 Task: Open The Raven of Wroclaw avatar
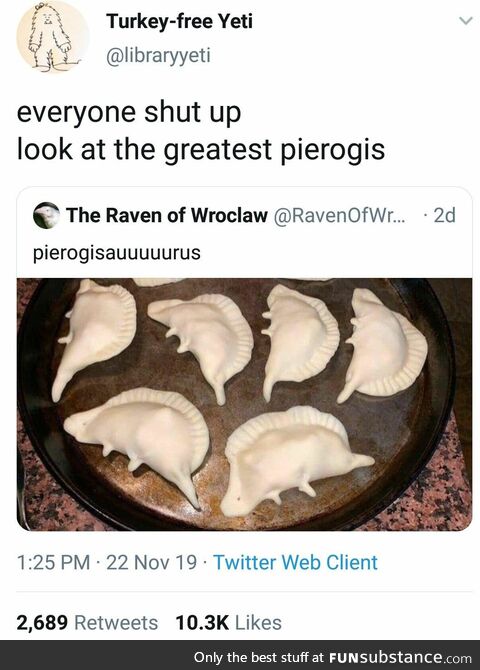point(46,215)
